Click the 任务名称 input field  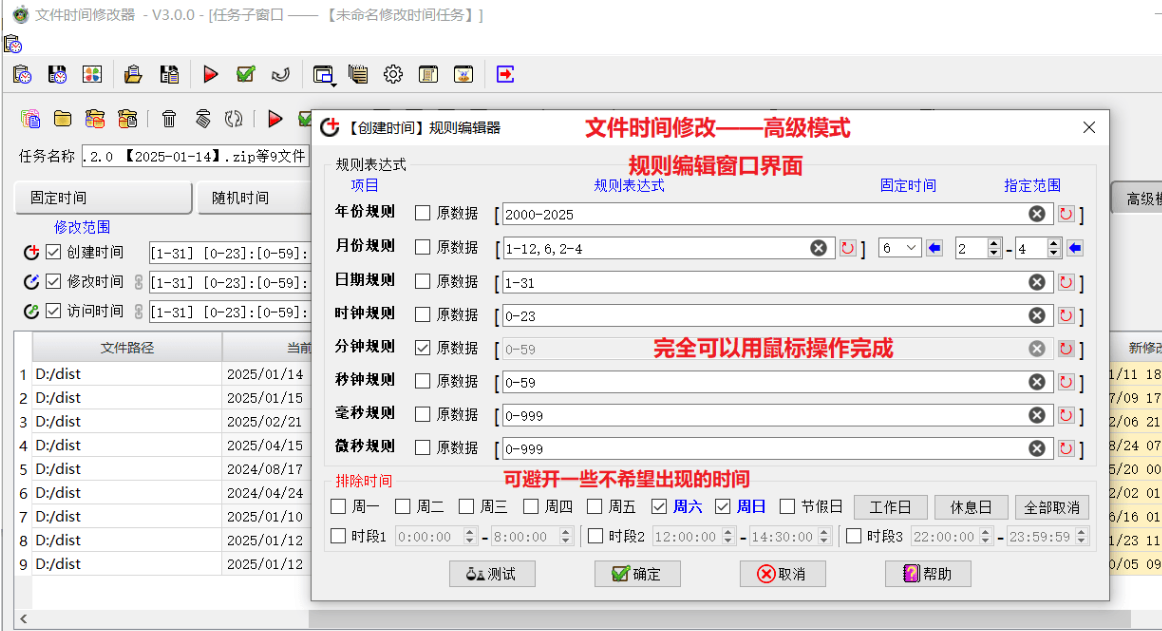(x=196, y=156)
